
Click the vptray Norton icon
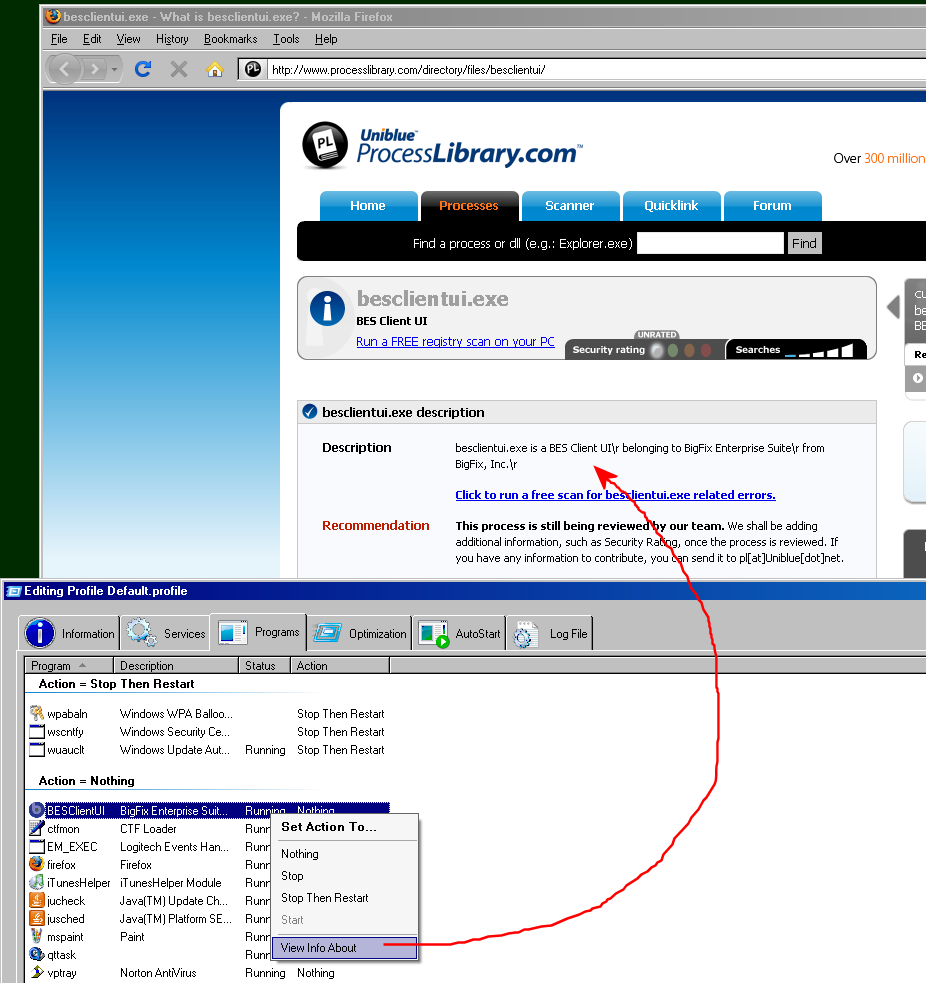(x=37, y=972)
